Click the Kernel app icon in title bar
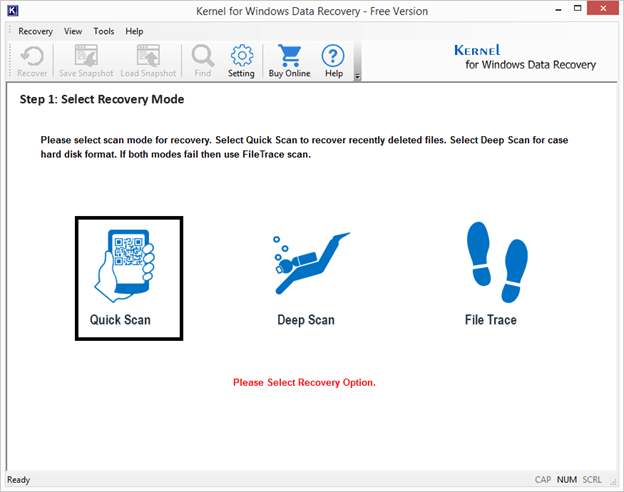624x492 pixels. click(13, 11)
